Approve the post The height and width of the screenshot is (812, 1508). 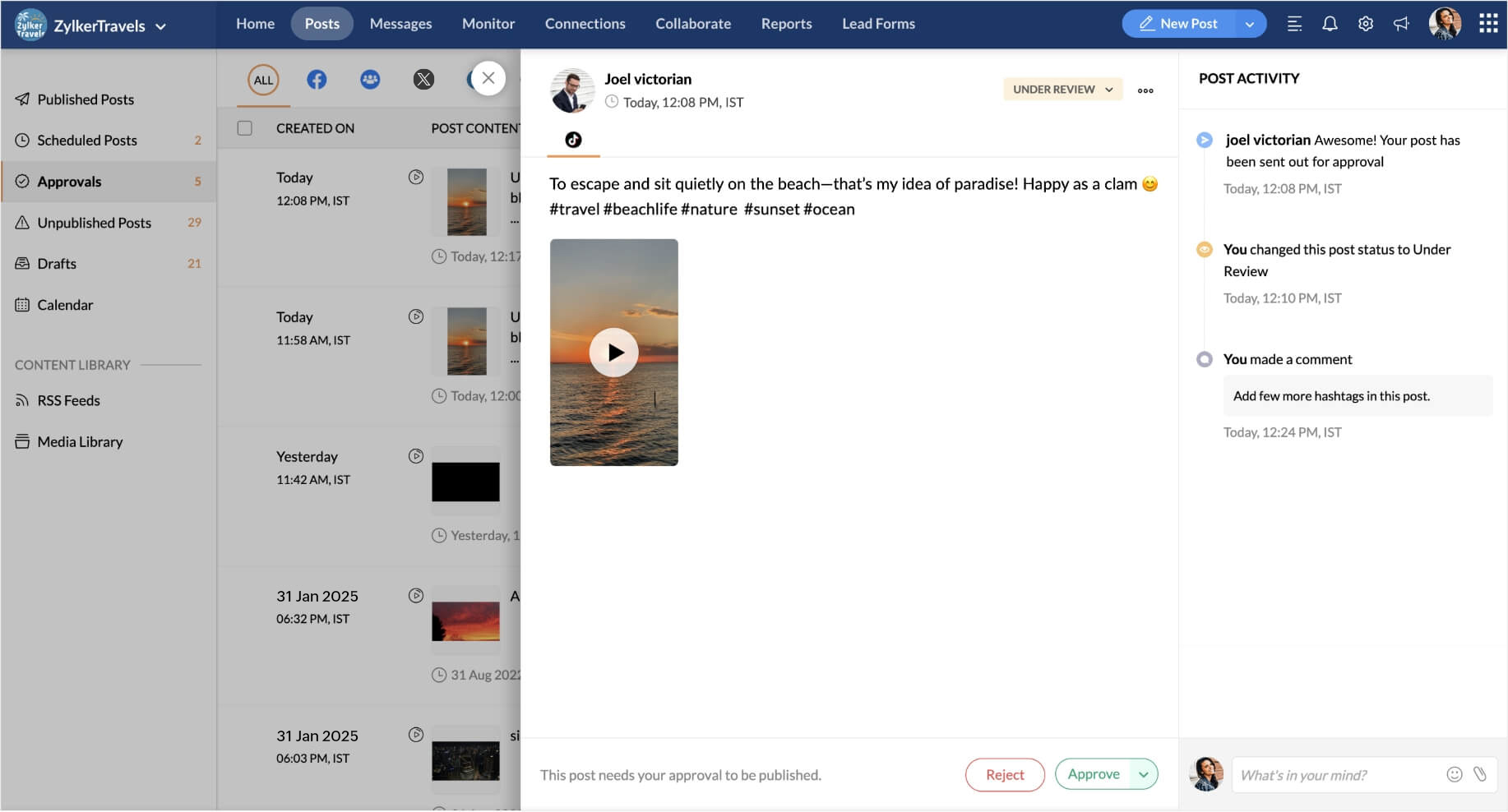(x=1093, y=774)
